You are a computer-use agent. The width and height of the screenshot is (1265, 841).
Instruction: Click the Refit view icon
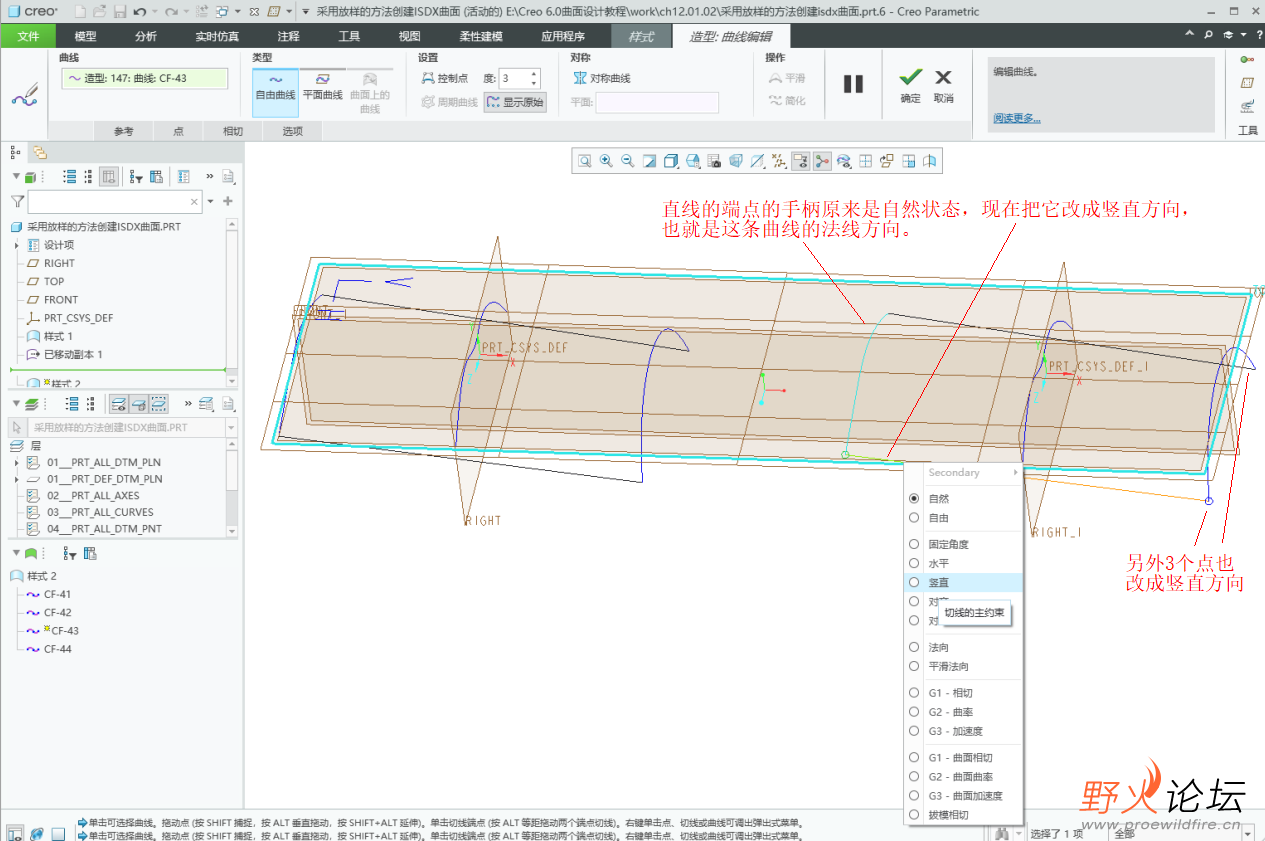(584, 161)
